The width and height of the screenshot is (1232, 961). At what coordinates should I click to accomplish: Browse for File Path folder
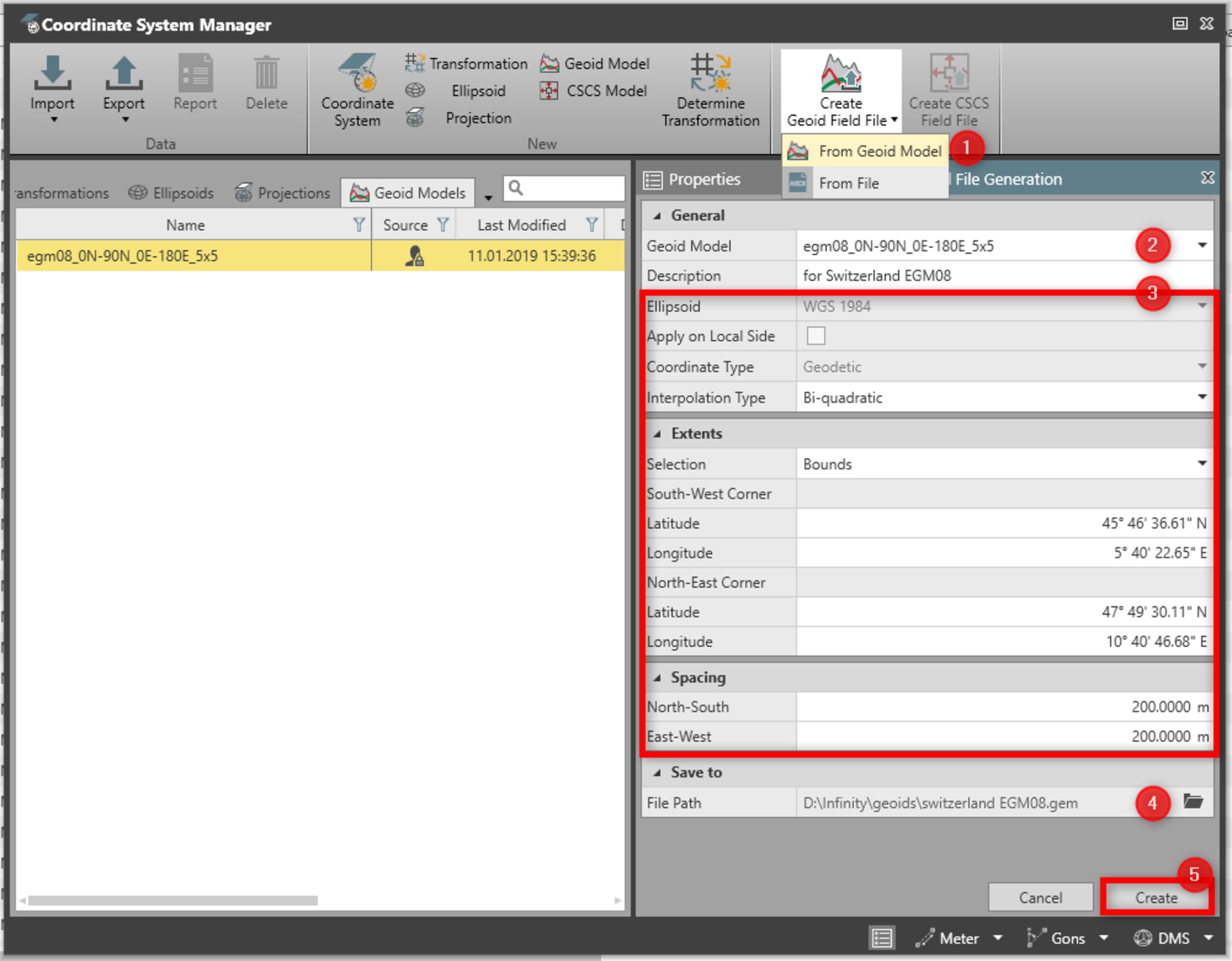[1193, 801]
